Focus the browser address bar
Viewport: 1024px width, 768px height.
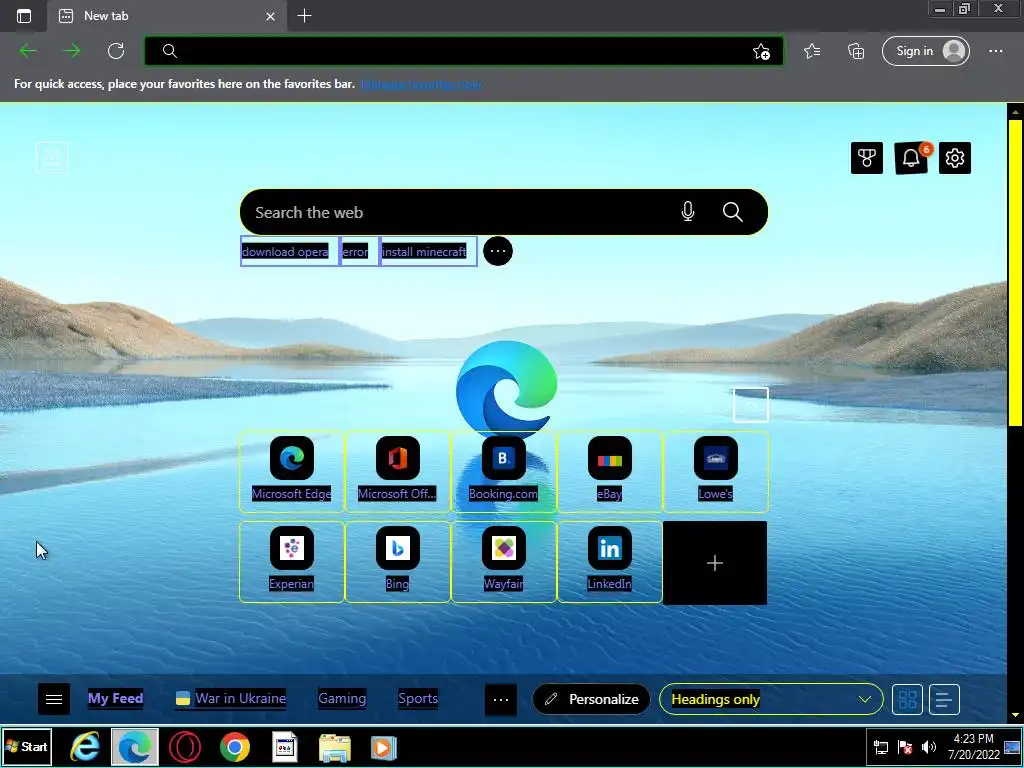tap(464, 51)
